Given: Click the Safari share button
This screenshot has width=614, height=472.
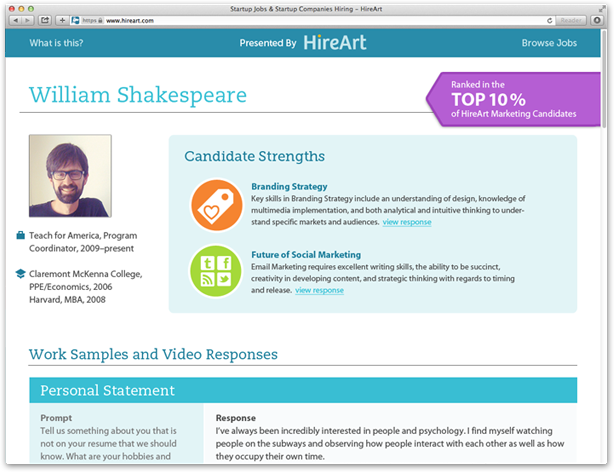Looking at the screenshot, I should click(45, 20).
